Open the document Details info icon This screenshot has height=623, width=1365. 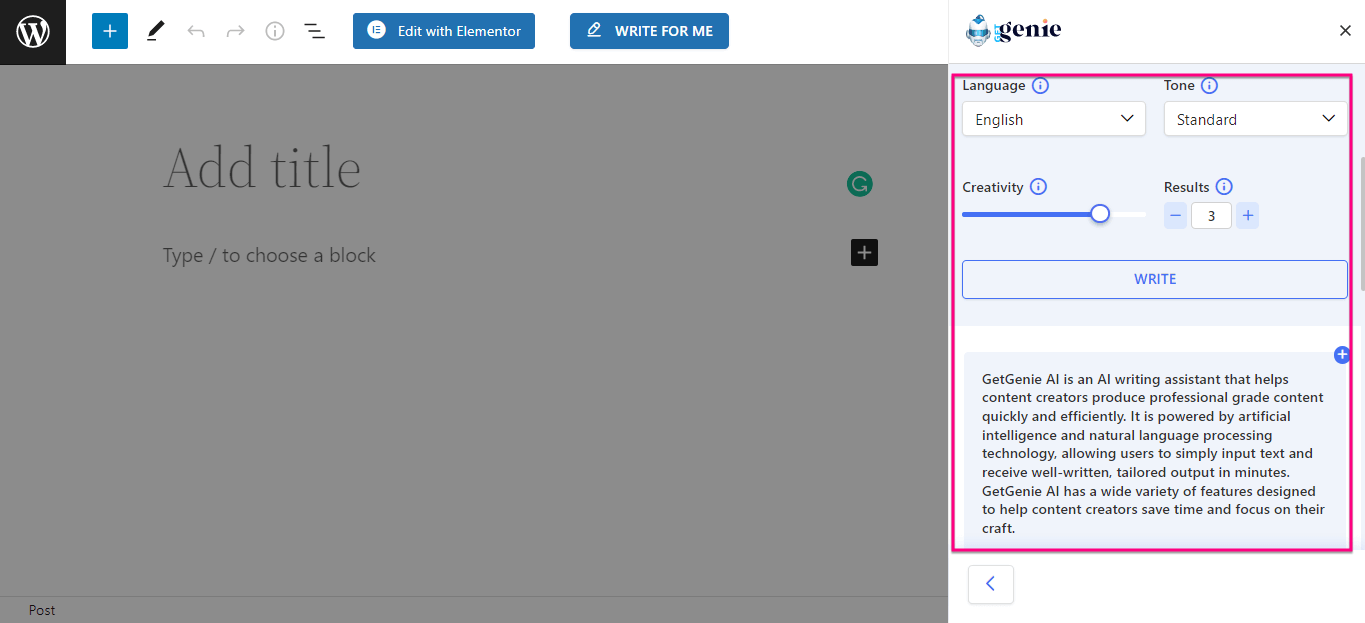tap(275, 31)
